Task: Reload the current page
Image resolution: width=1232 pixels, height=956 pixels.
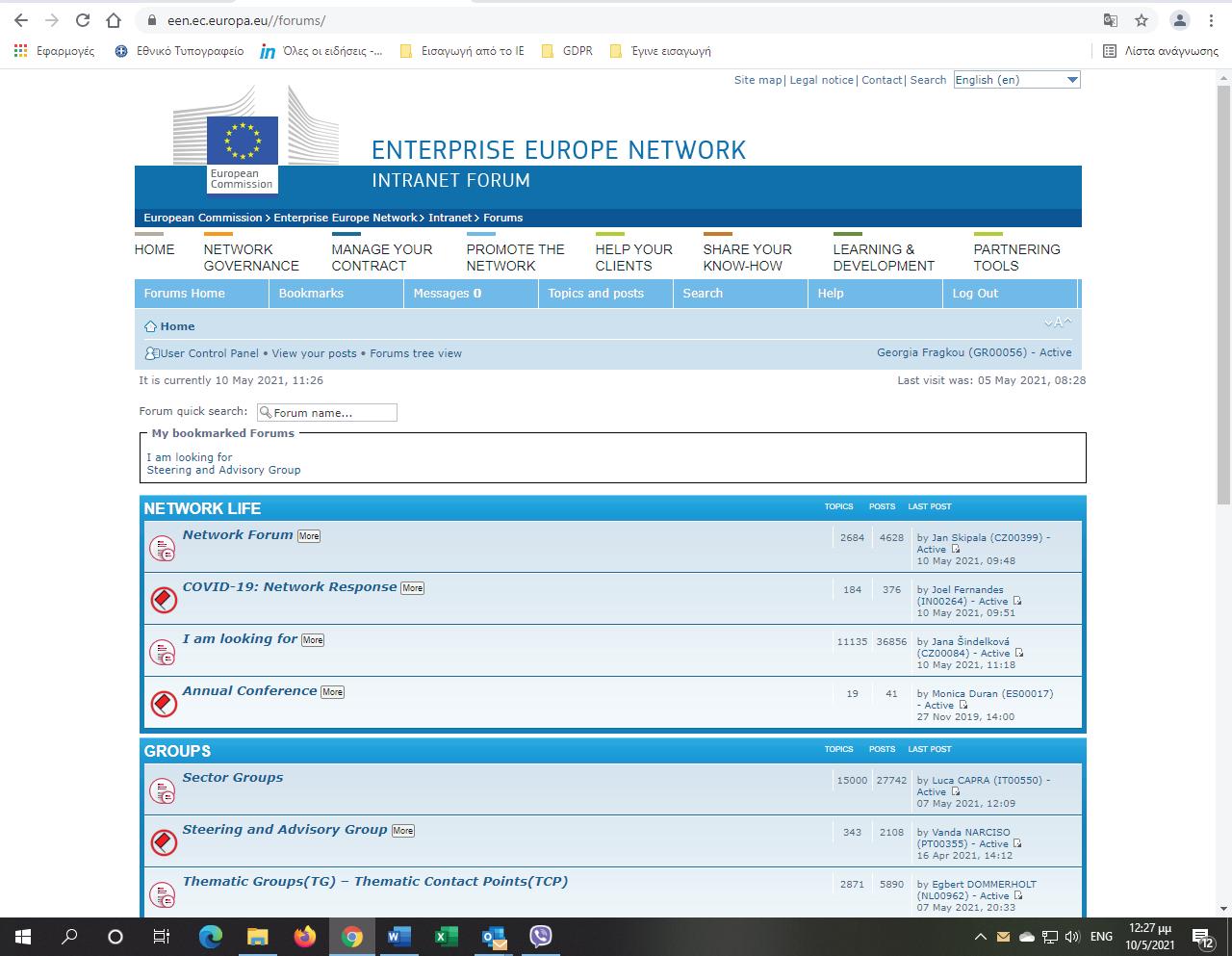Action: (83, 20)
